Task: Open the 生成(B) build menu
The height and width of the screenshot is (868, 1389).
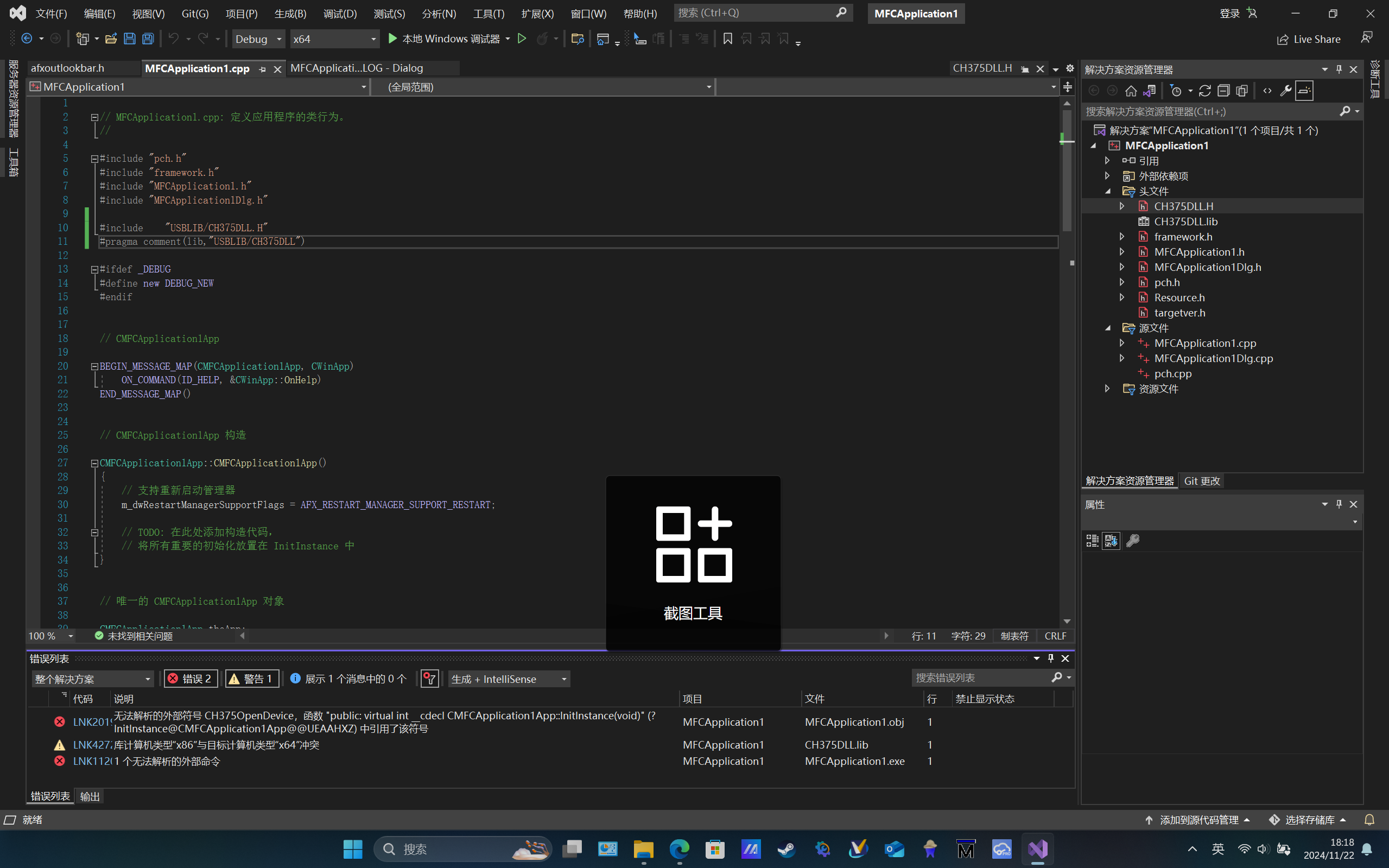Action: point(290,13)
